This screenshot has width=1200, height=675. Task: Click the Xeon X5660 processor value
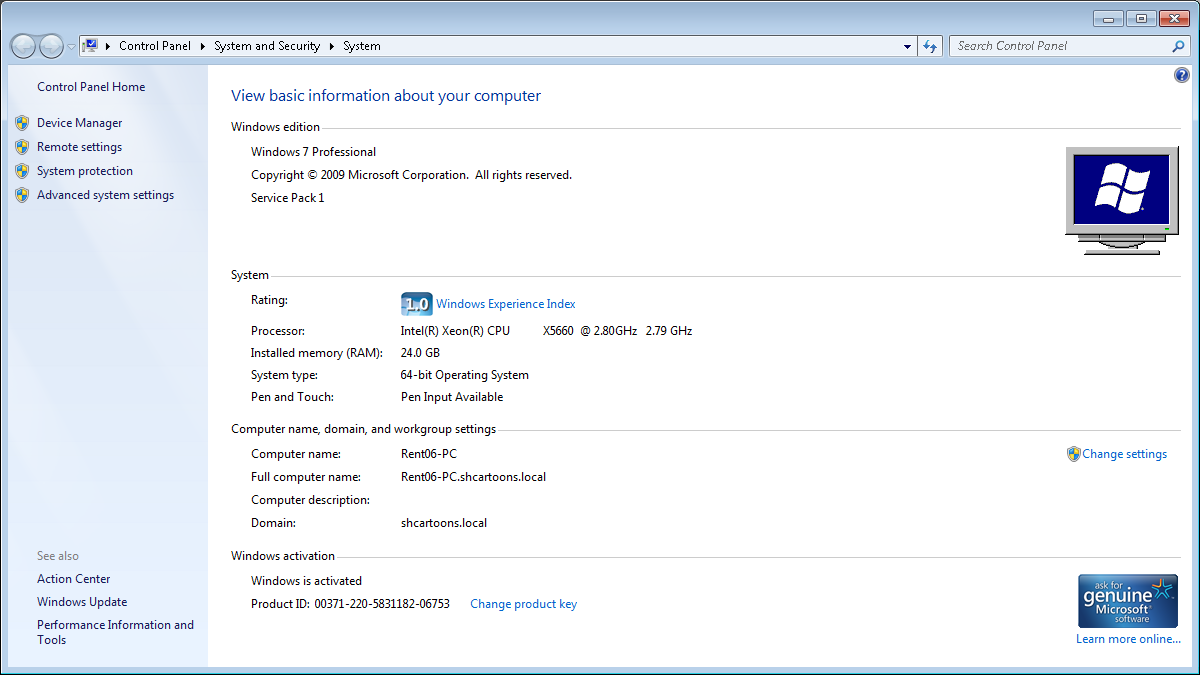click(546, 331)
